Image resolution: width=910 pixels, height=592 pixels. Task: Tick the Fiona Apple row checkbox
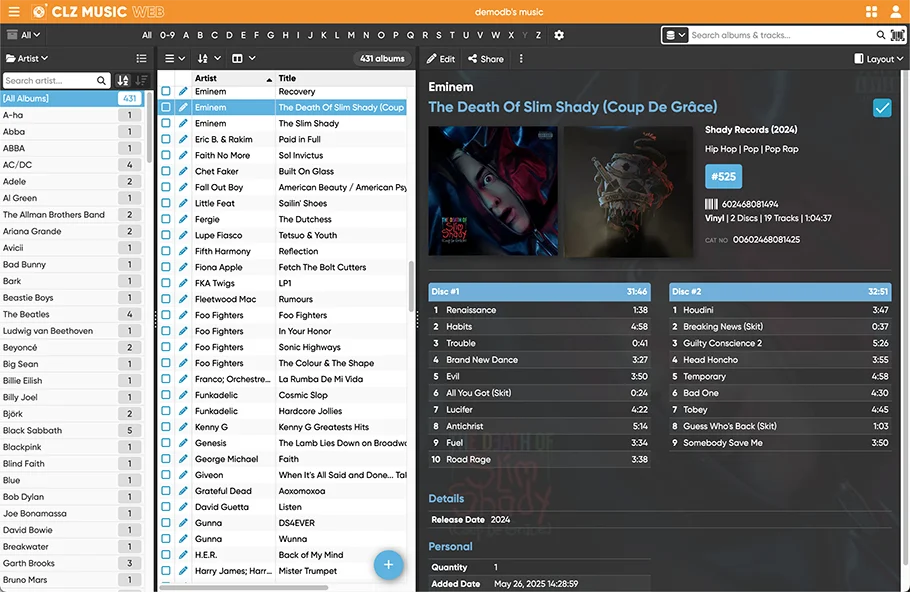tap(166, 267)
